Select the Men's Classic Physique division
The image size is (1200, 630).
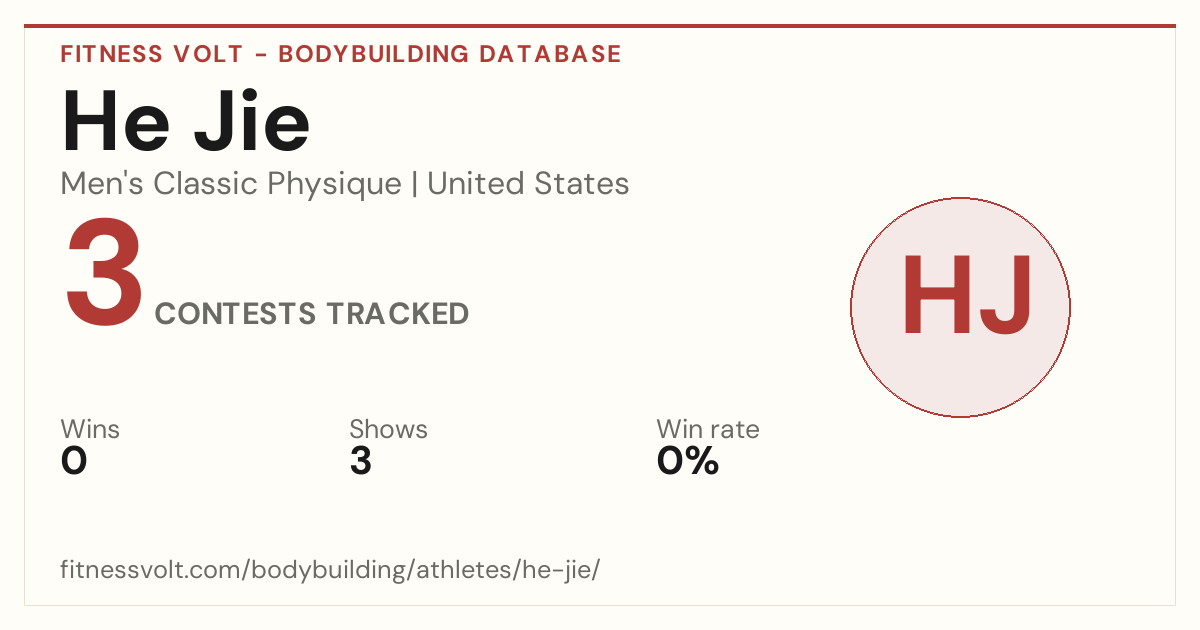(231, 184)
